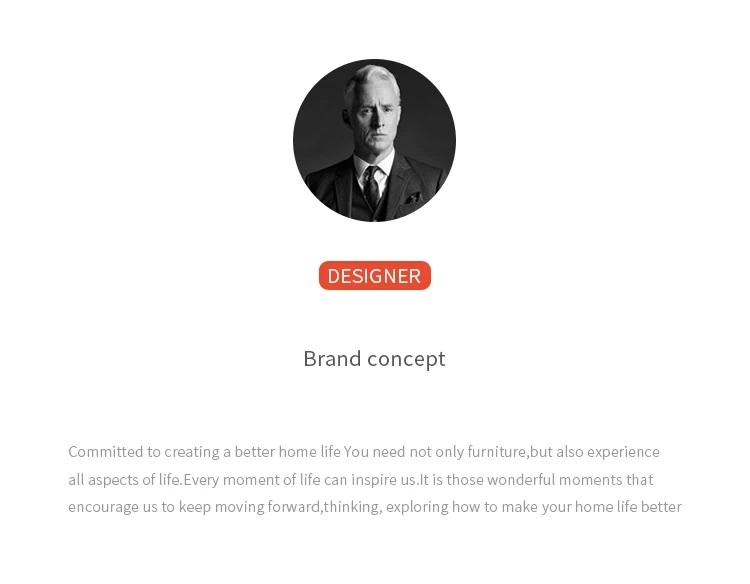Click the paragraph line starting "Committed to creating"
The height and width of the screenshot is (584, 750).
click(364, 452)
